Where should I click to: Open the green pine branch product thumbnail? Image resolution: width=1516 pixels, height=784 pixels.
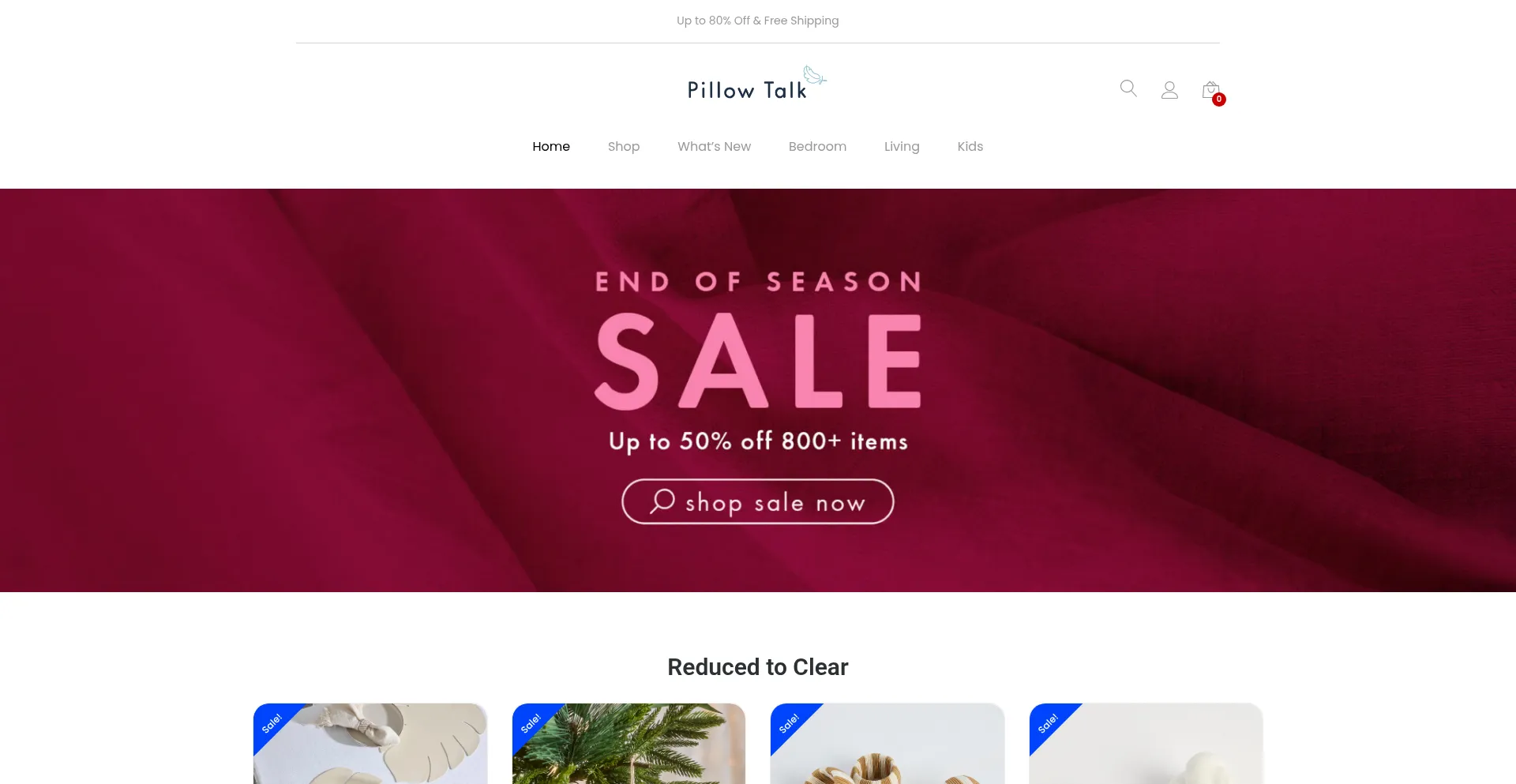coord(629,744)
